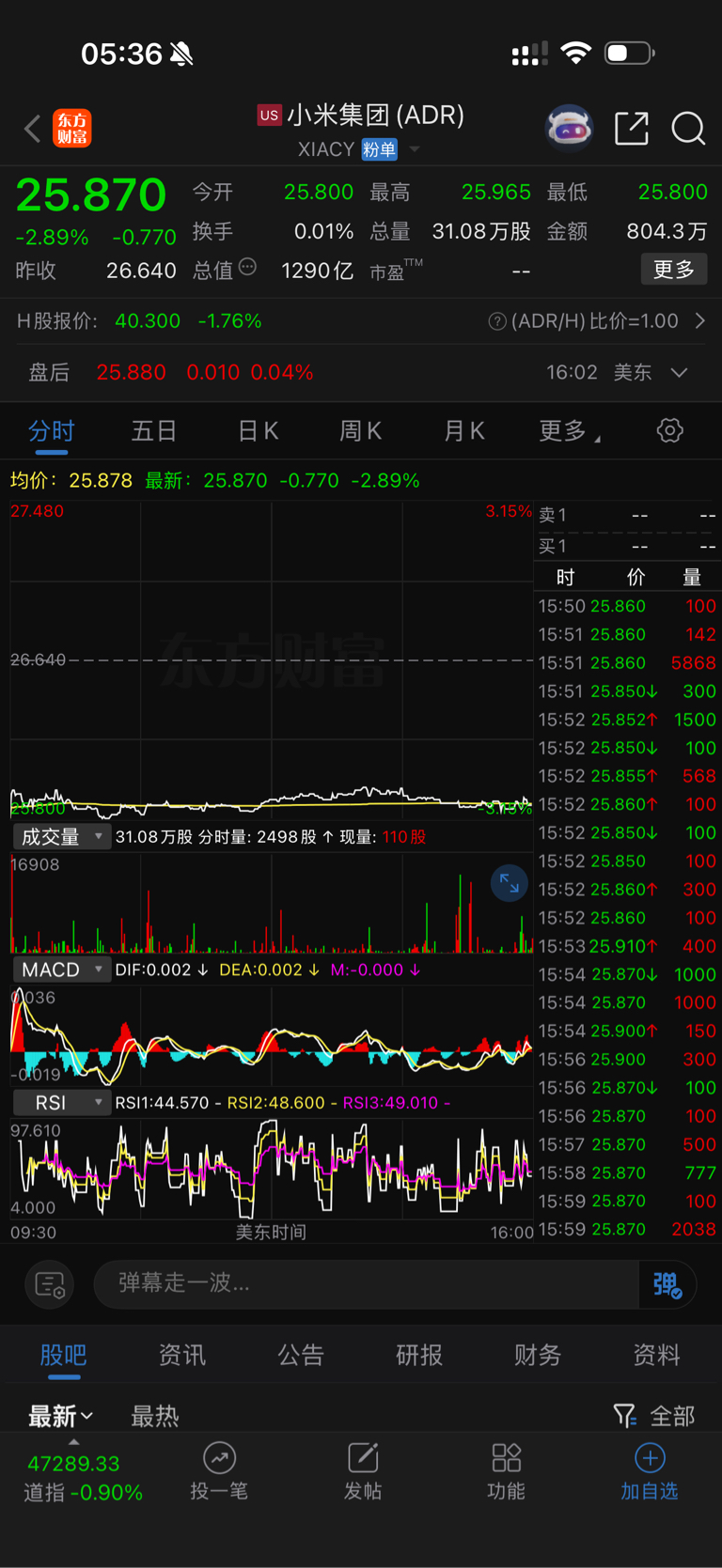Tap the volume bar chart

(272, 904)
